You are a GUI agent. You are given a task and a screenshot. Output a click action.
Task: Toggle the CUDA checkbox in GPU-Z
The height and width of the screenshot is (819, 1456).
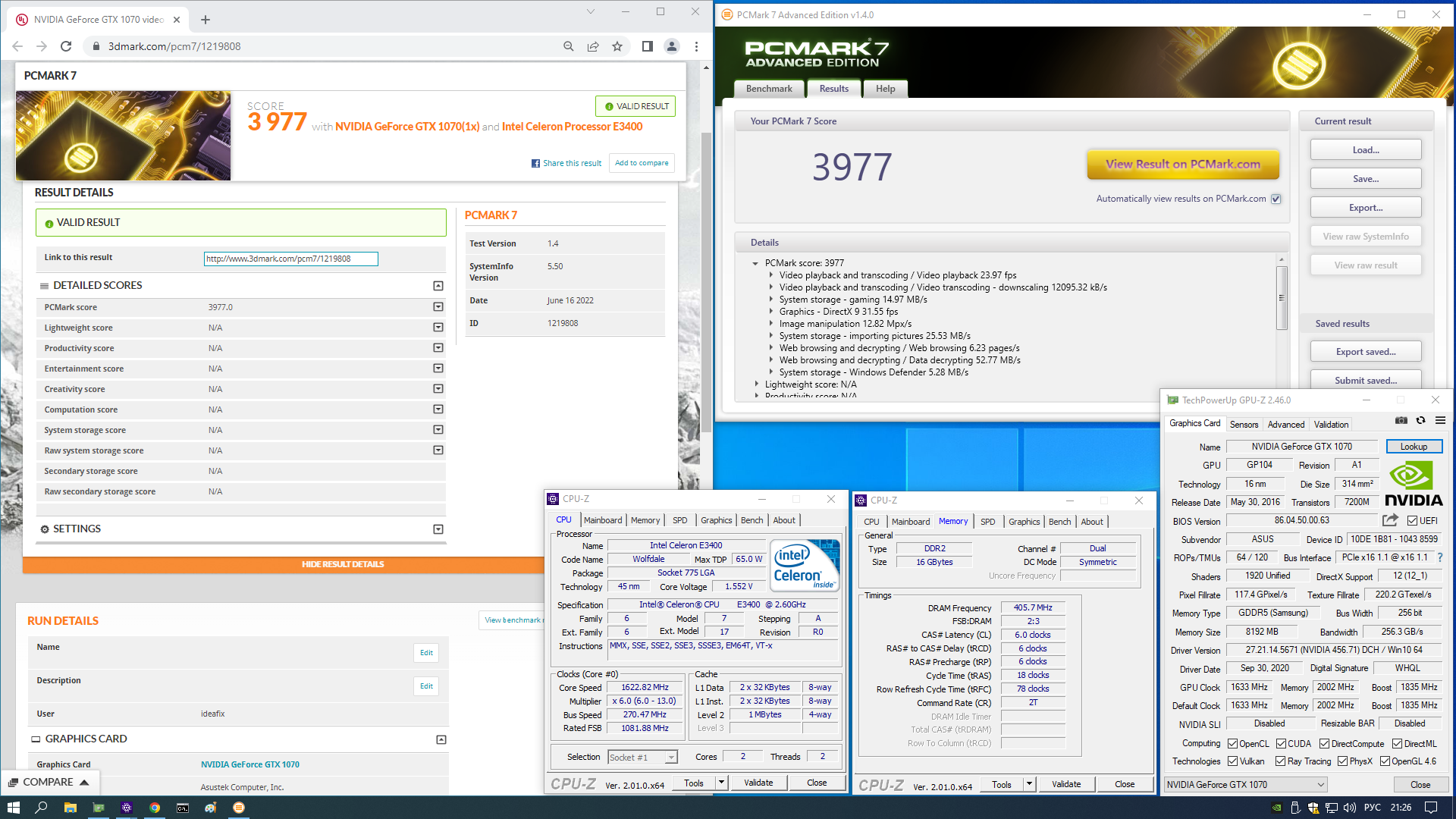[x=1282, y=744]
